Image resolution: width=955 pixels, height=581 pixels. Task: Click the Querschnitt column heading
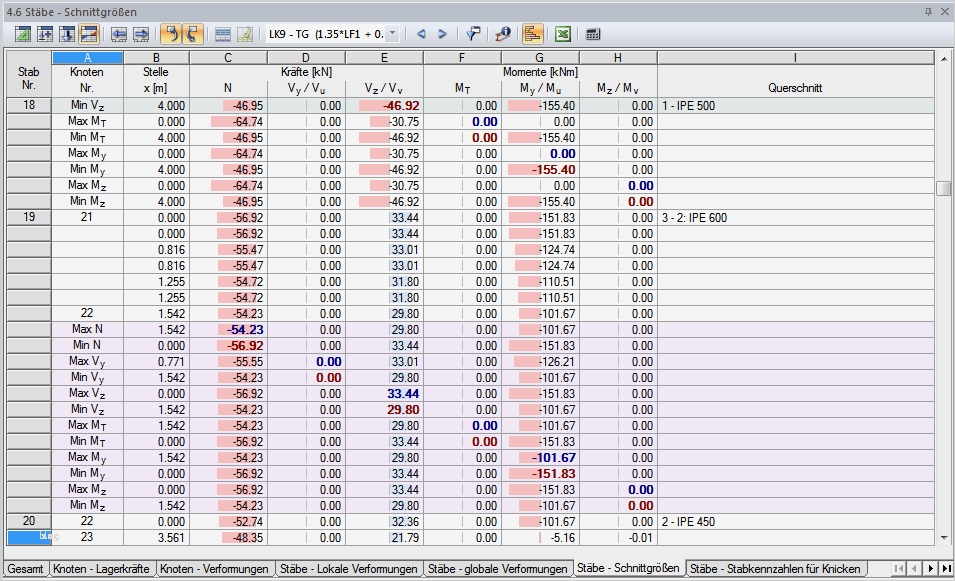795,88
